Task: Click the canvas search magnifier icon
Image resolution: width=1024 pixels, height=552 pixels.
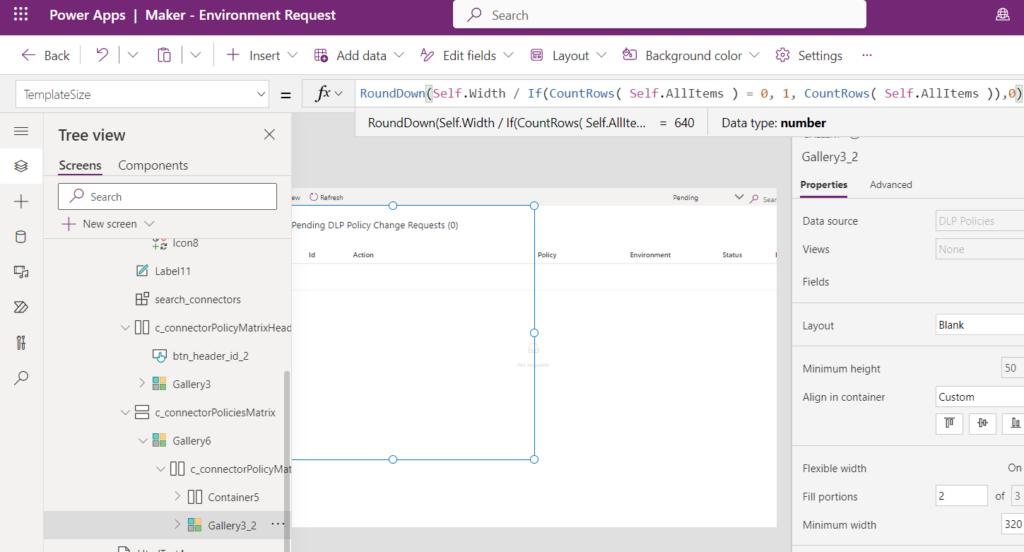Action: [754, 198]
